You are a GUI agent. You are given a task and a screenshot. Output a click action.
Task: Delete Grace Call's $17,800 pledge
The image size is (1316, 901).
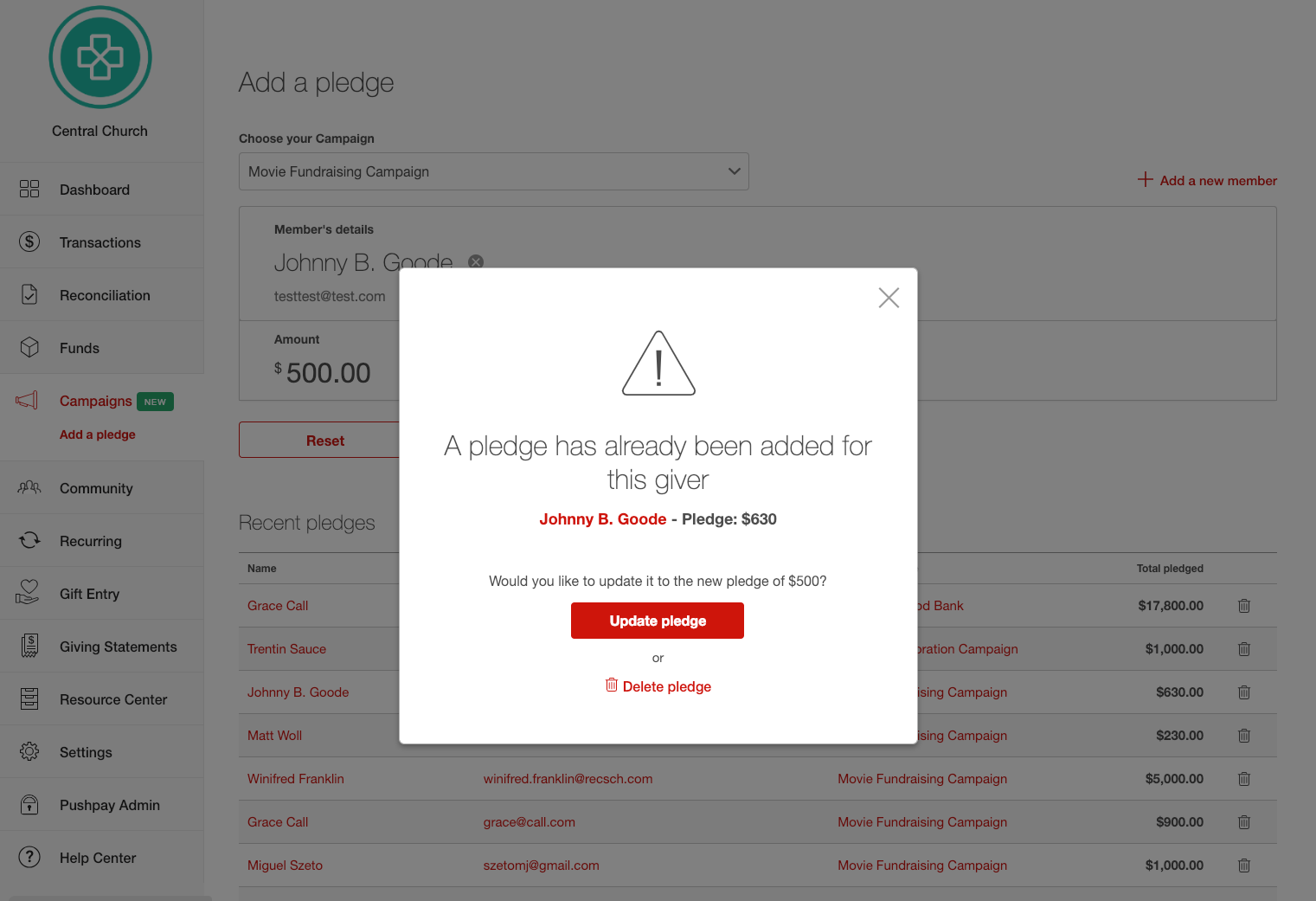click(x=1244, y=606)
